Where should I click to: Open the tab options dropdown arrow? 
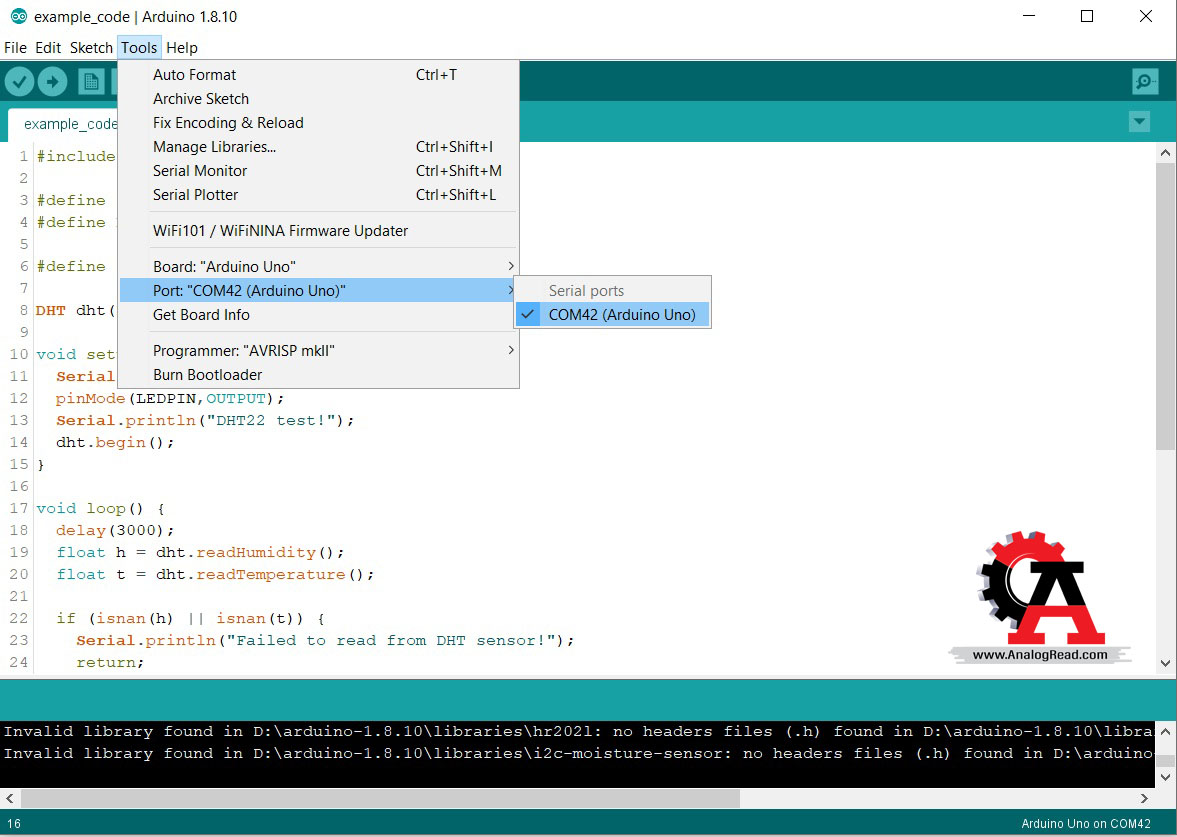(1139, 122)
